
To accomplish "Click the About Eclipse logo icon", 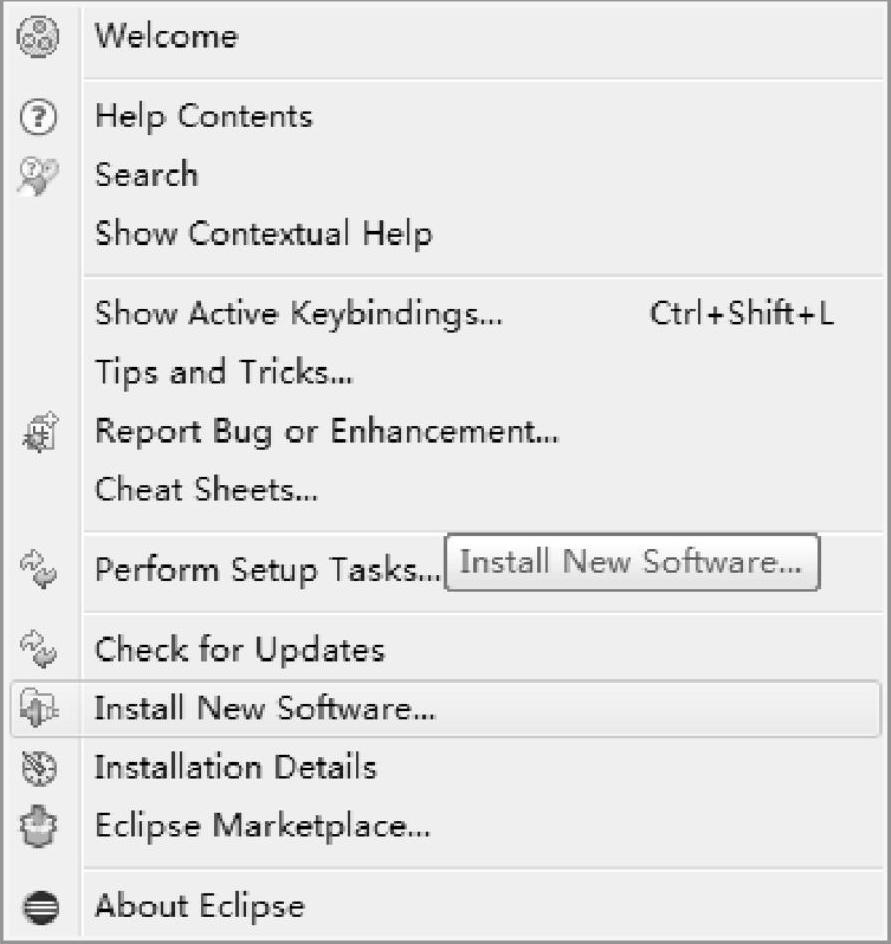I will pos(41,907).
